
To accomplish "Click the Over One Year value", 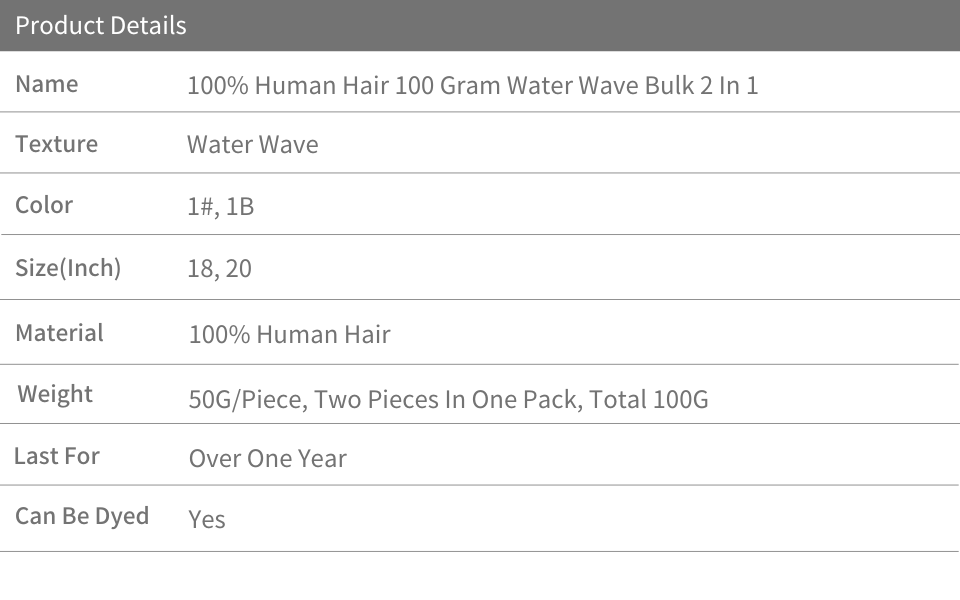I will point(267,459).
